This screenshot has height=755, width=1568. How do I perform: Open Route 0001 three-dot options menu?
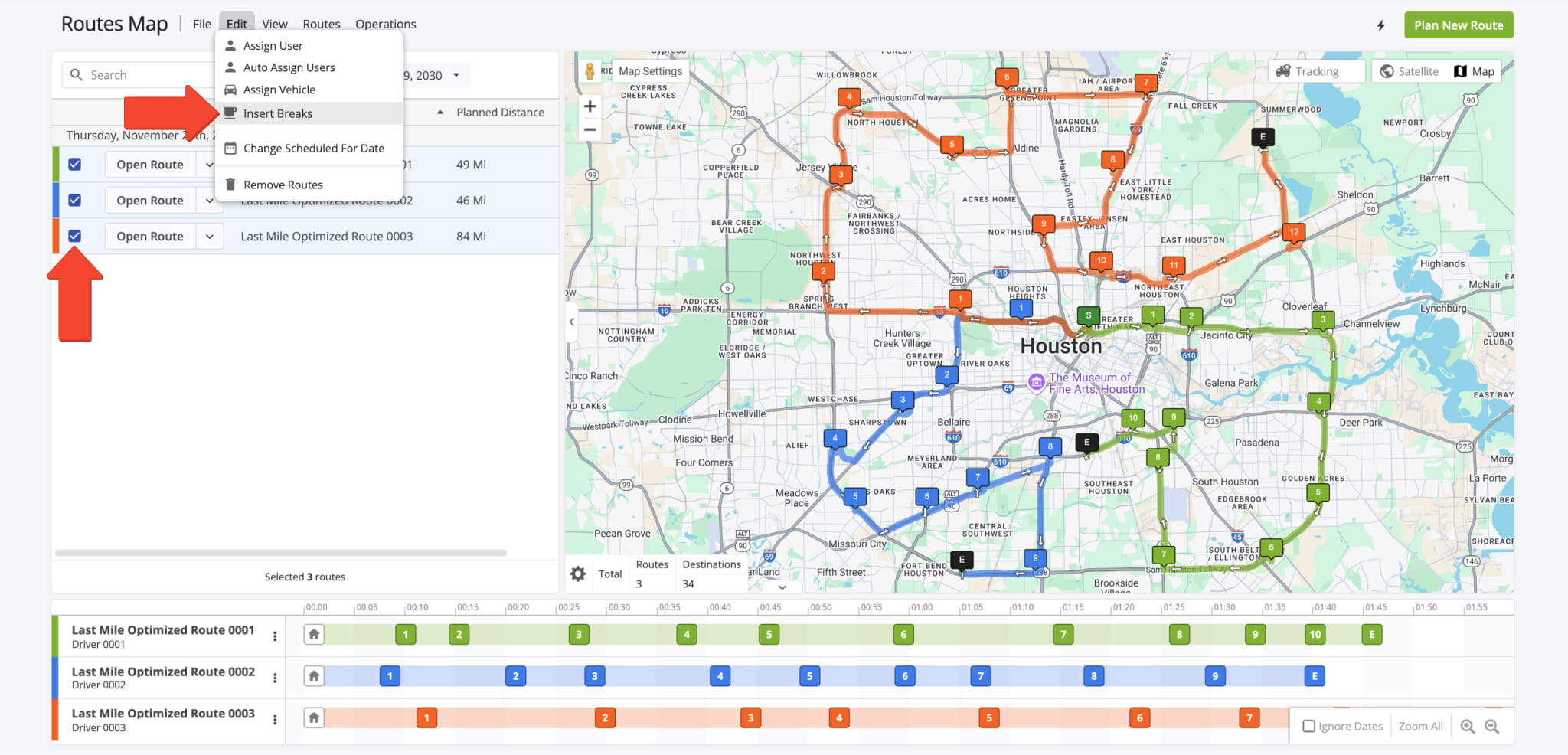pyautogui.click(x=275, y=636)
